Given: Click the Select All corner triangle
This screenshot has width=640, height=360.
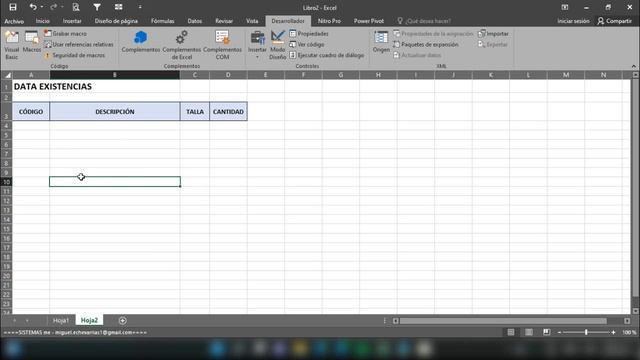Looking at the screenshot, I should click(x=7, y=75).
